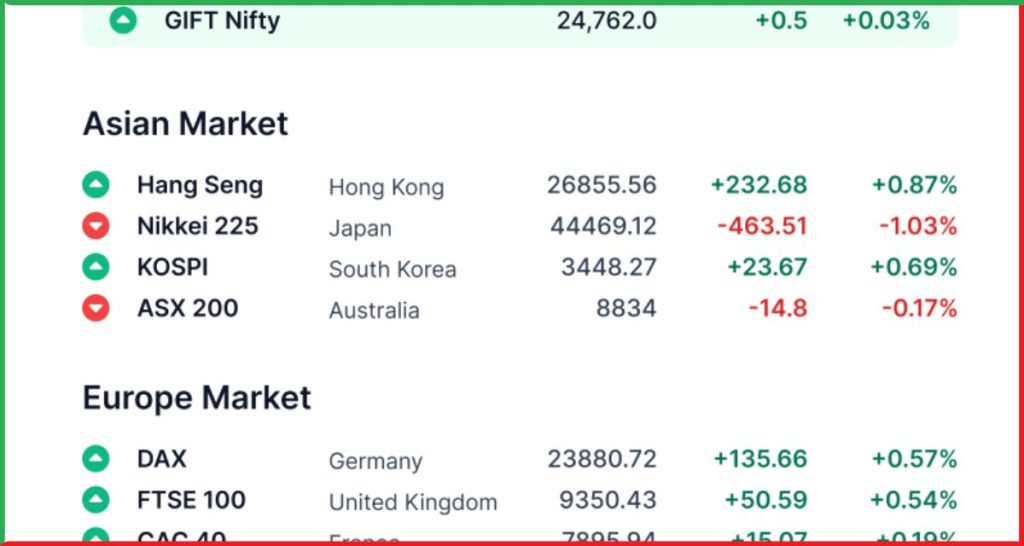The image size is (1024, 546).
Task: Open the FTSE 100 index entry
Action: (x=191, y=500)
